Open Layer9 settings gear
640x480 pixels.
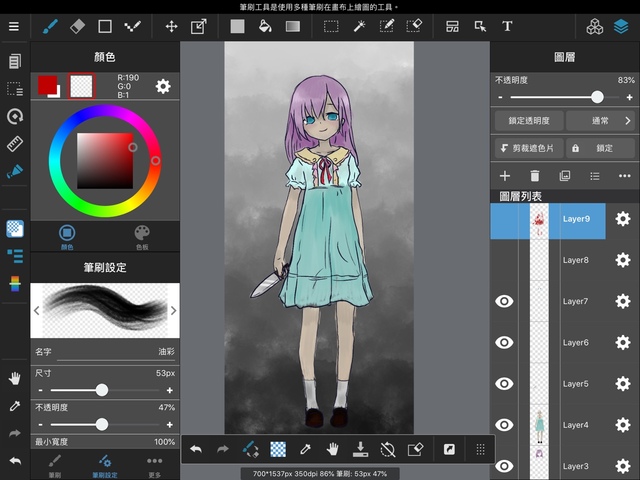[x=622, y=219]
